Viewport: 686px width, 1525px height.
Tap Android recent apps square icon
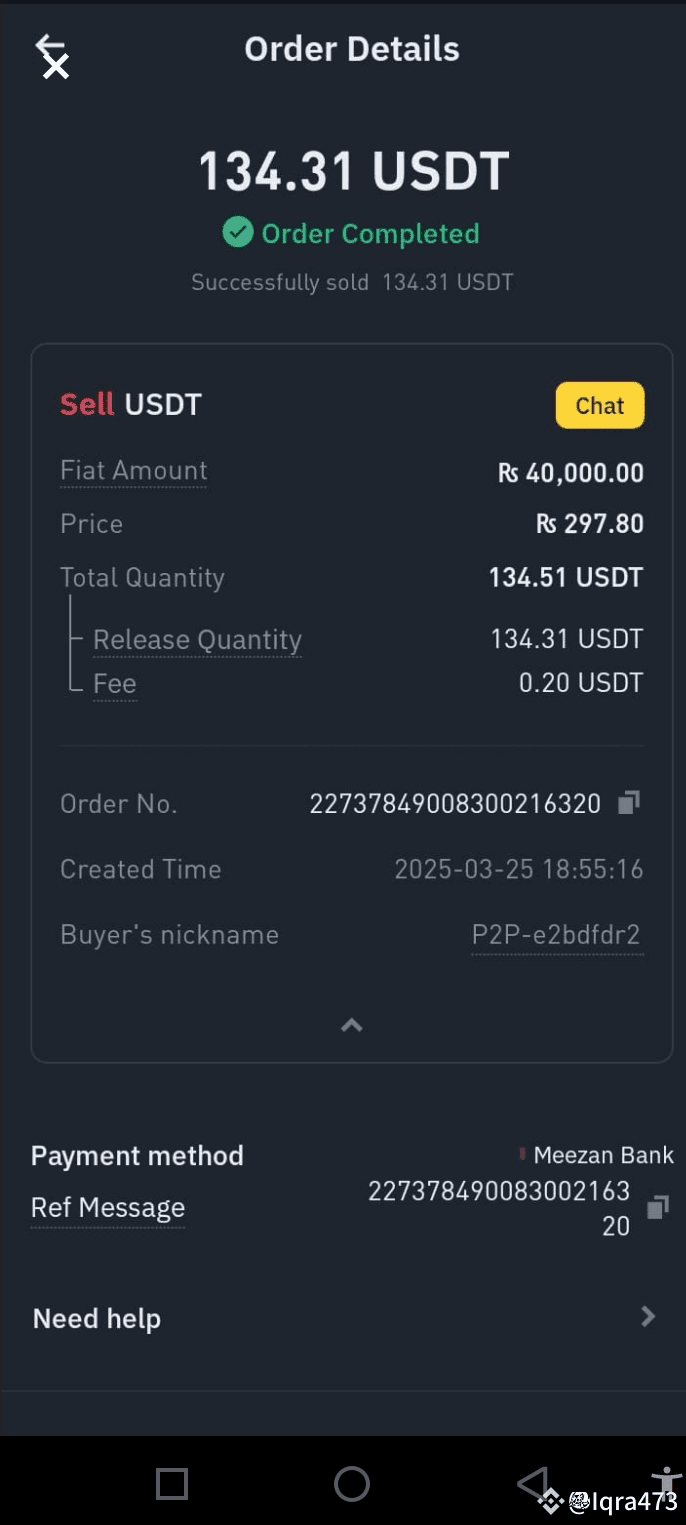click(x=172, y=1483)
